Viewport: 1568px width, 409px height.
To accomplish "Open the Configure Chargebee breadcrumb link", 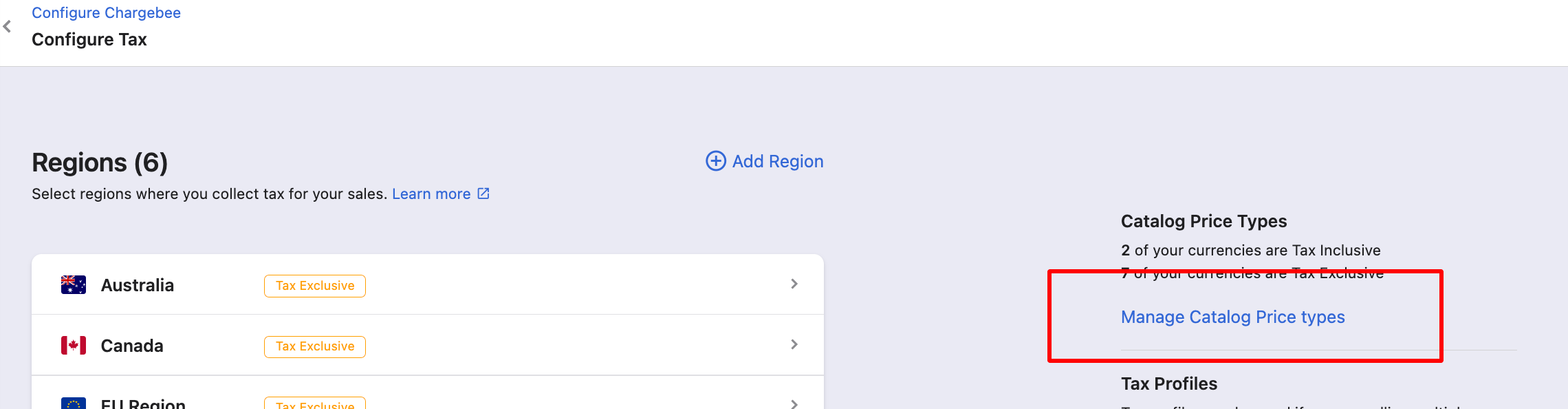I will 106,13.
